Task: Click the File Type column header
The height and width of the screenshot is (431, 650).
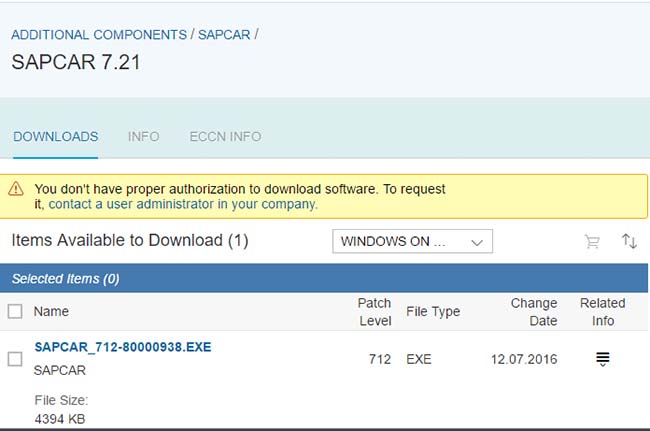Action: point(433,312)
